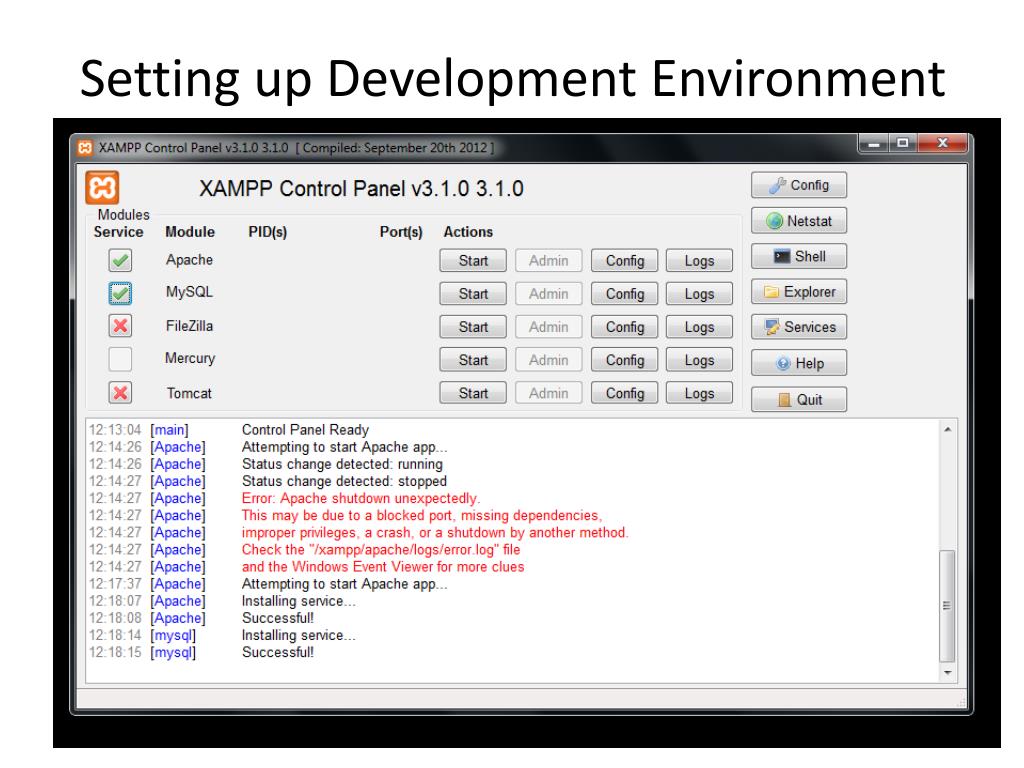Viewport: 1024px width, 768px height.
Task: View Mercury Logs
Action: tap(699, 360)
